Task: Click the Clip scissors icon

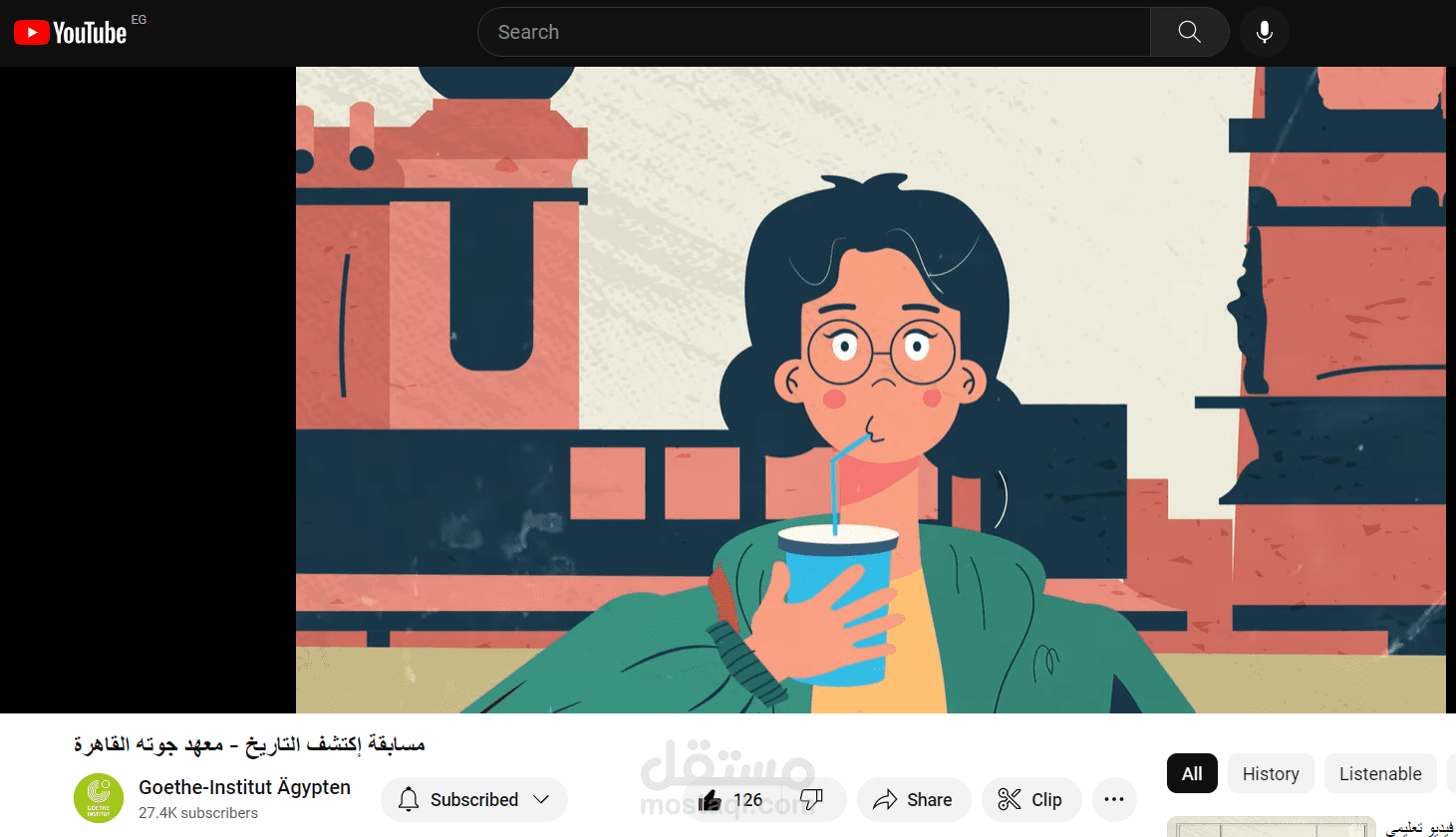Action: pos(1010,799)
